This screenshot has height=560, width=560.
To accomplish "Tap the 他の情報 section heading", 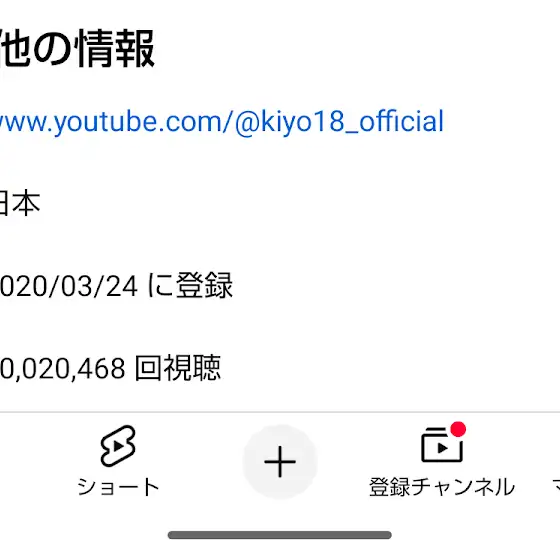I will [77, 49].
